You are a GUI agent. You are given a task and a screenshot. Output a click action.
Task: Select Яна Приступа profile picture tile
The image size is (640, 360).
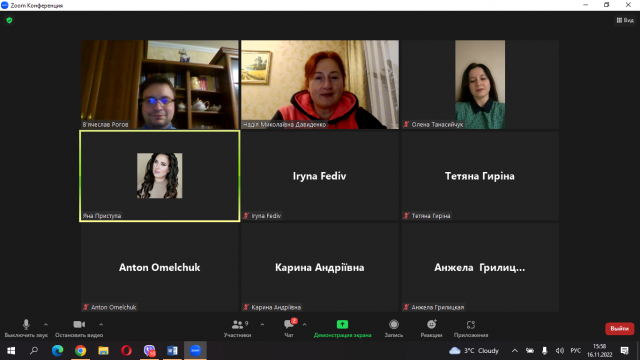point(160,176)
